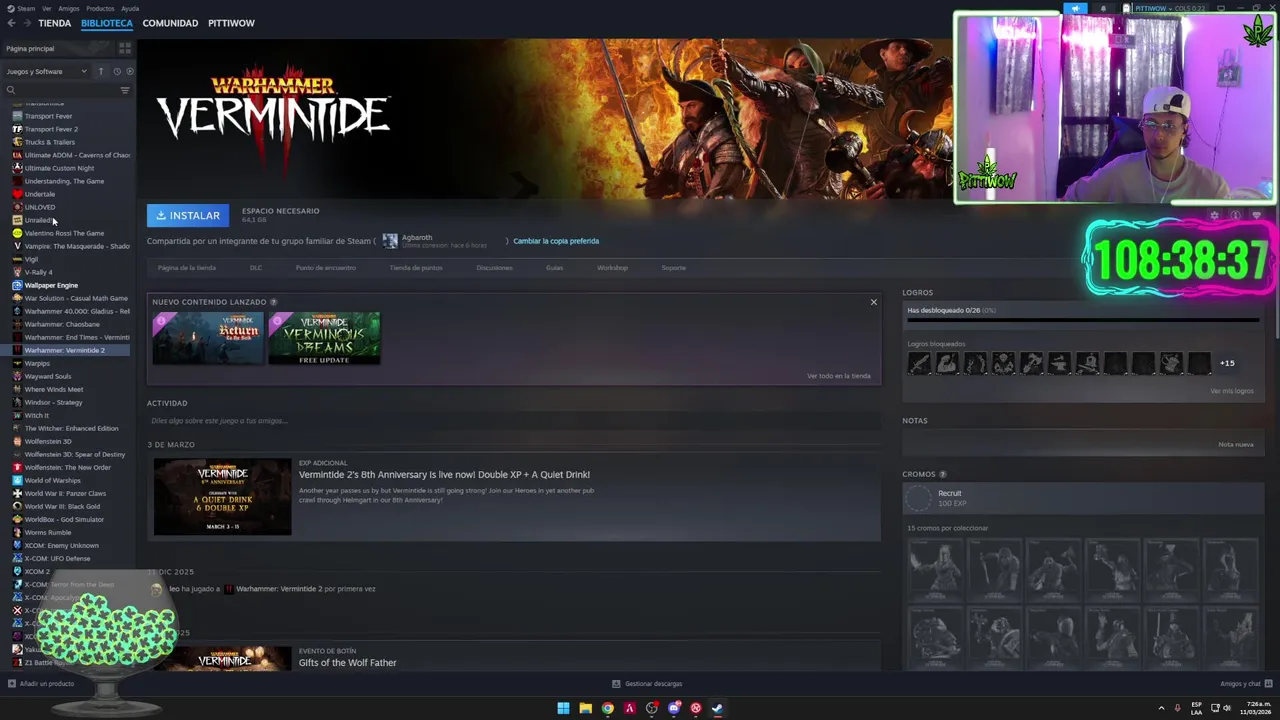Click the recent activity clock filter
The height and width of the screenshot is (720, 1280).
coord(117,71)
